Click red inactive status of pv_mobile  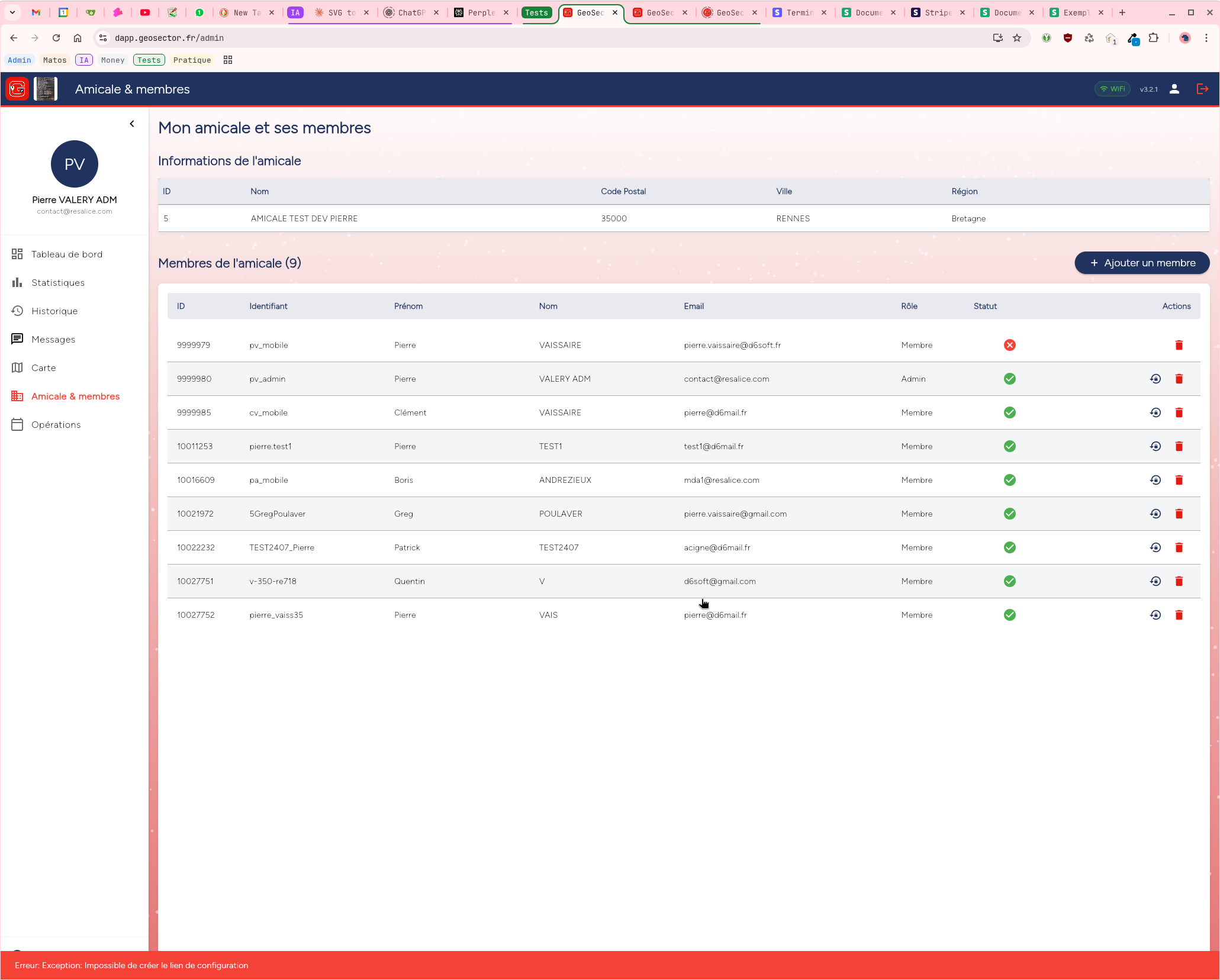[1009, 345]
